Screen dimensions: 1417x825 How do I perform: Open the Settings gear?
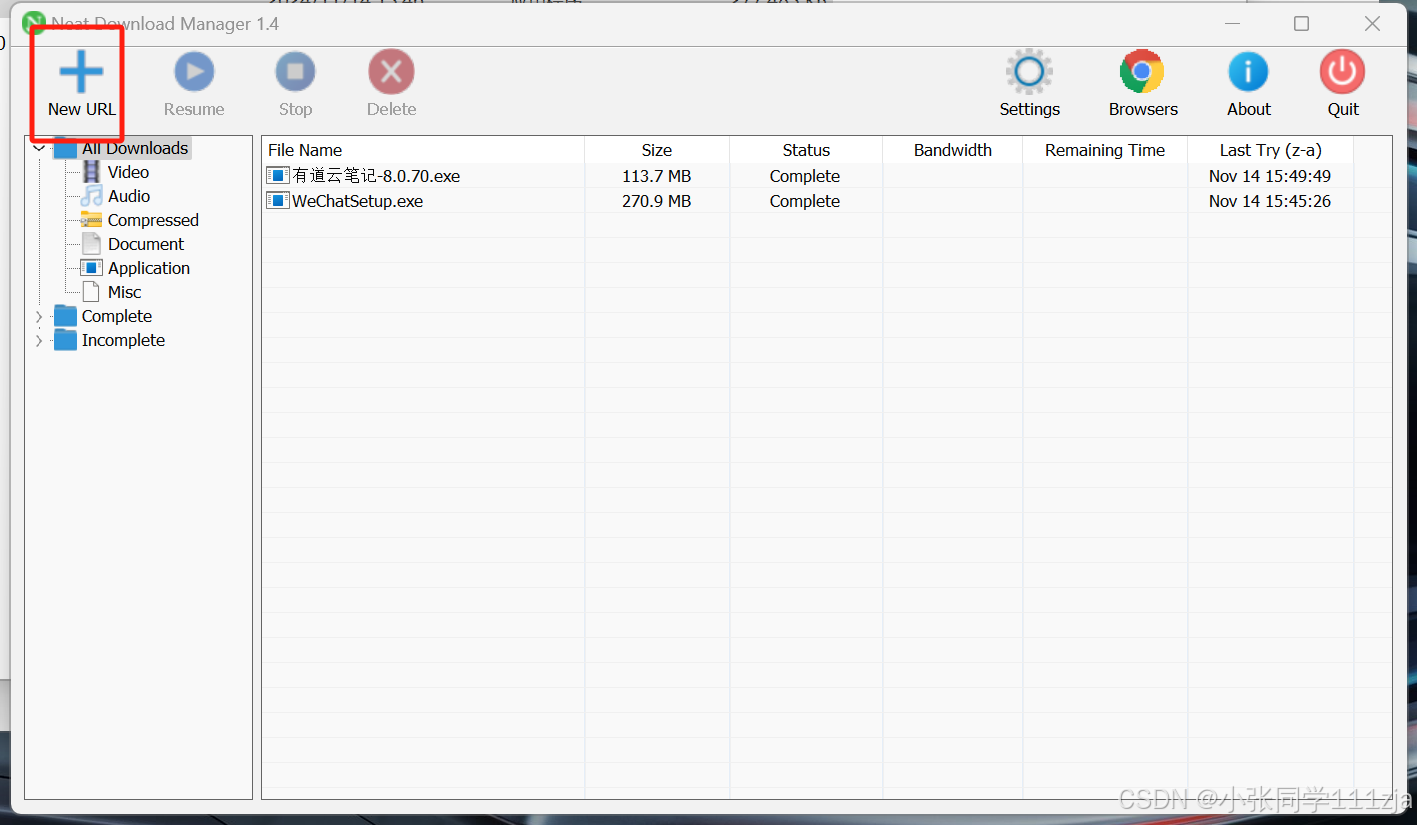pyautogui.click(x=1029, y=85)
